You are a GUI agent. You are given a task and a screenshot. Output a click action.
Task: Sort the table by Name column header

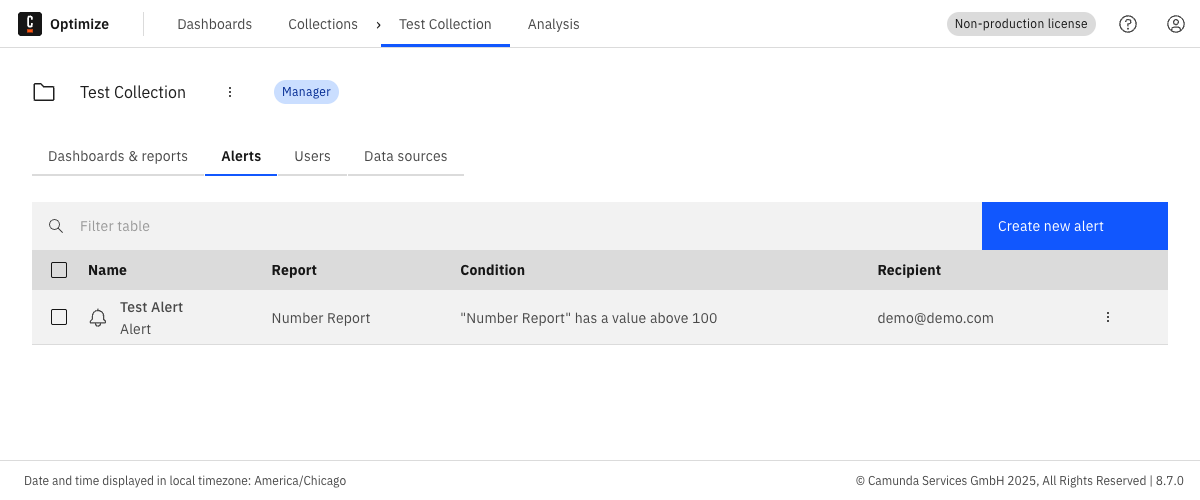(107, 270)
